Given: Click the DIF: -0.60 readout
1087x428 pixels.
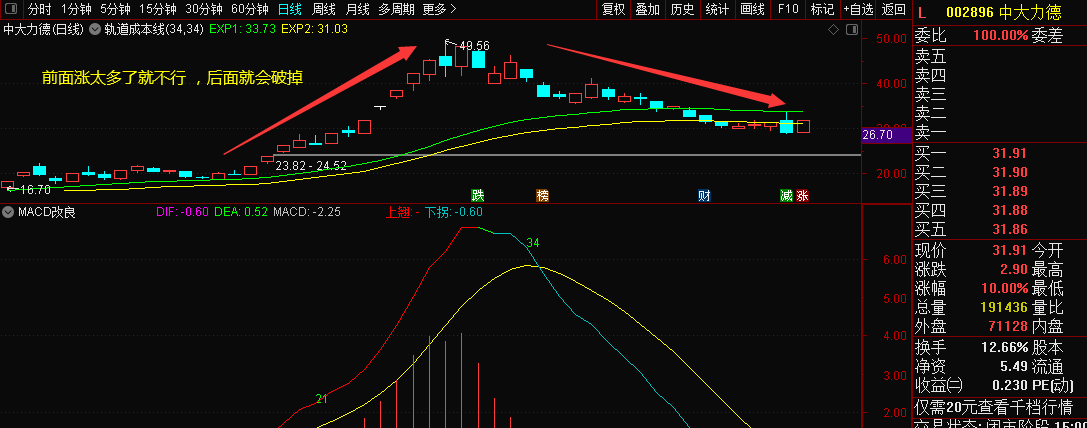Looking at the screenshot, I should click(182, 212).
